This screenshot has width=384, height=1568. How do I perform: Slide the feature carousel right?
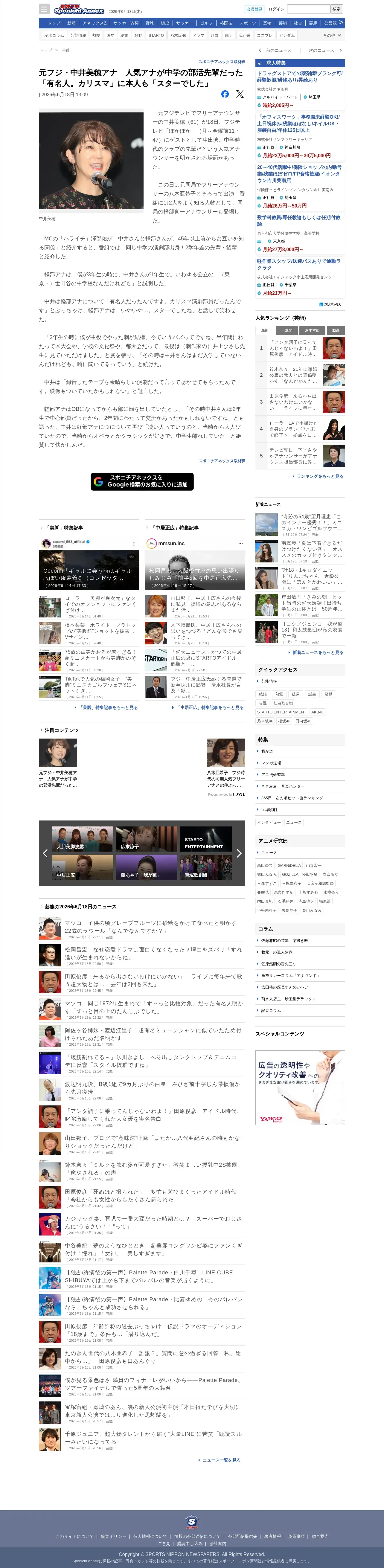click(x=239, y=853)
